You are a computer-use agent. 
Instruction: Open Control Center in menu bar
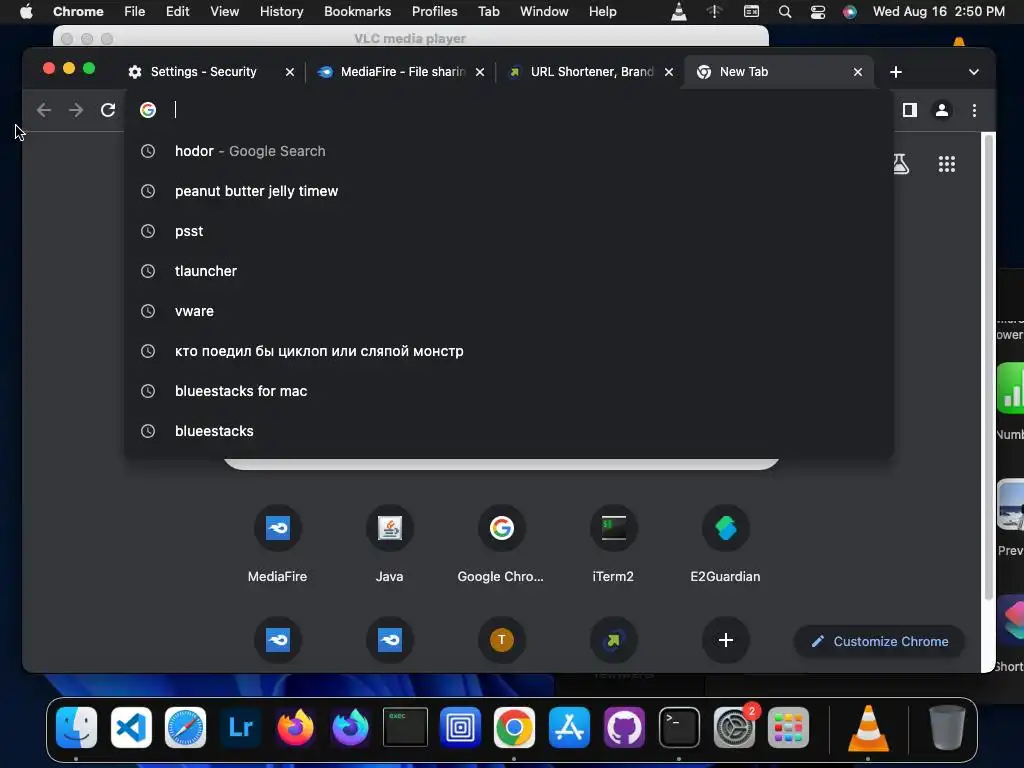point(818,12)
